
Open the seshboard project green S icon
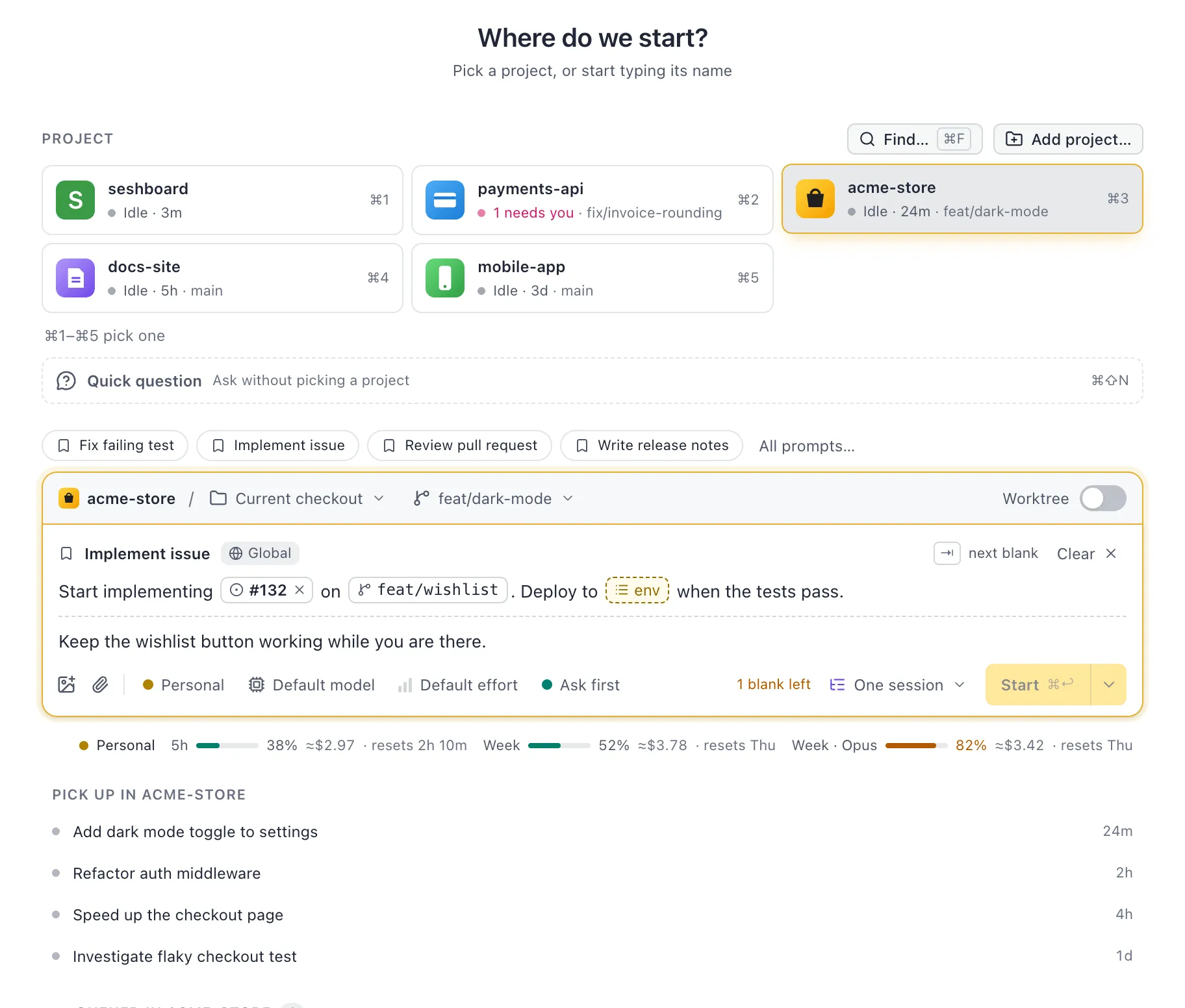pos(75,200)
